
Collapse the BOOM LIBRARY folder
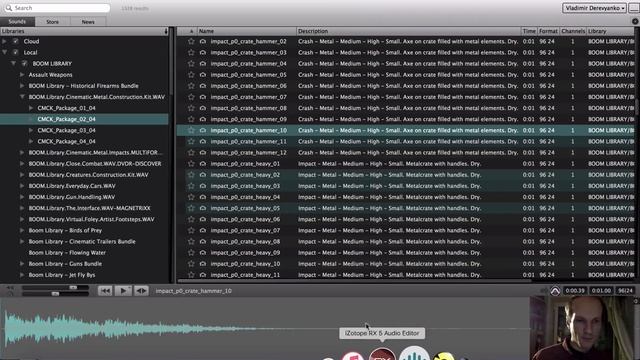tap(13, 63)
